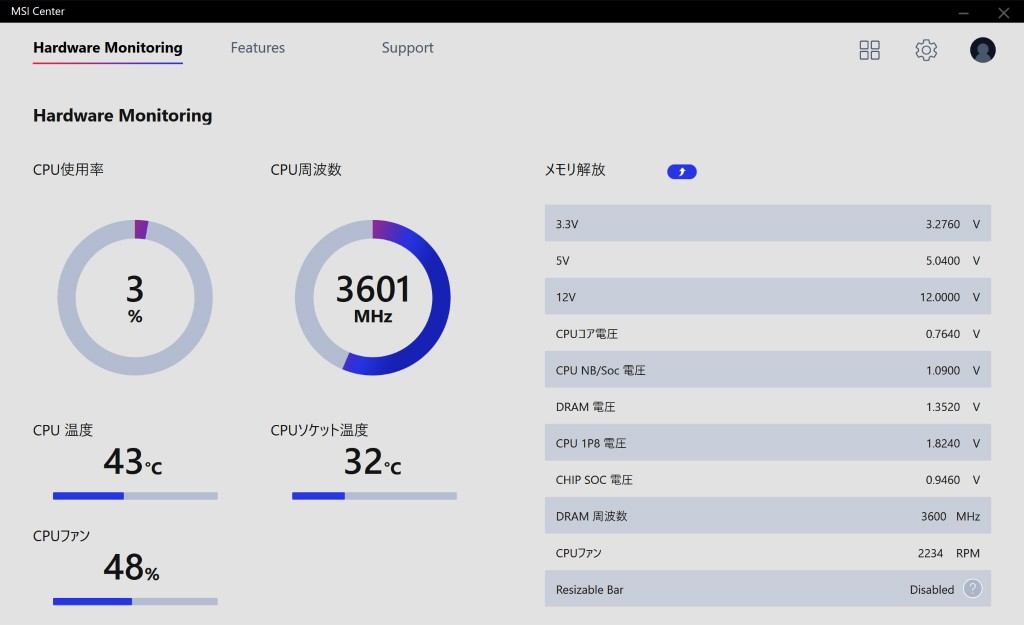The image size is (1024, 625).
Task: Click the Resizable Bar help question icon
Action: click(972, 589)
